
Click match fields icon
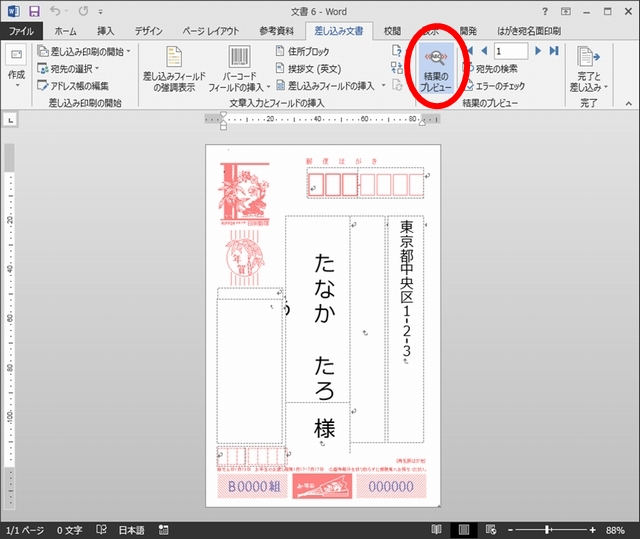[396, 68]
